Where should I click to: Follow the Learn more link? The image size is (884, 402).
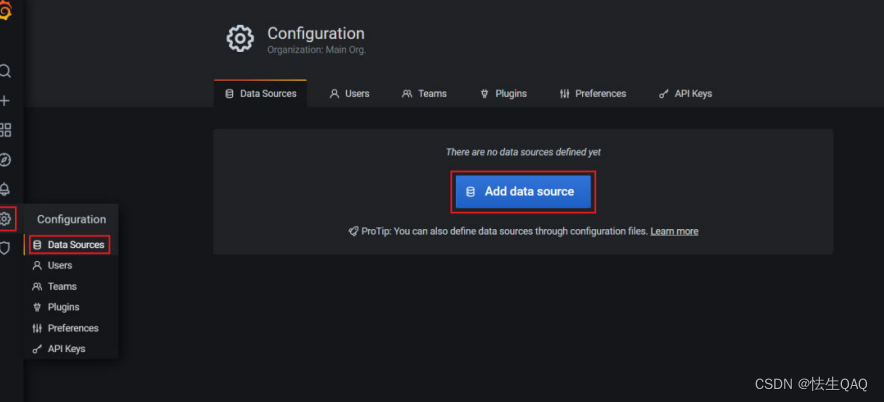pyautogui.click(x=674, y=231)
